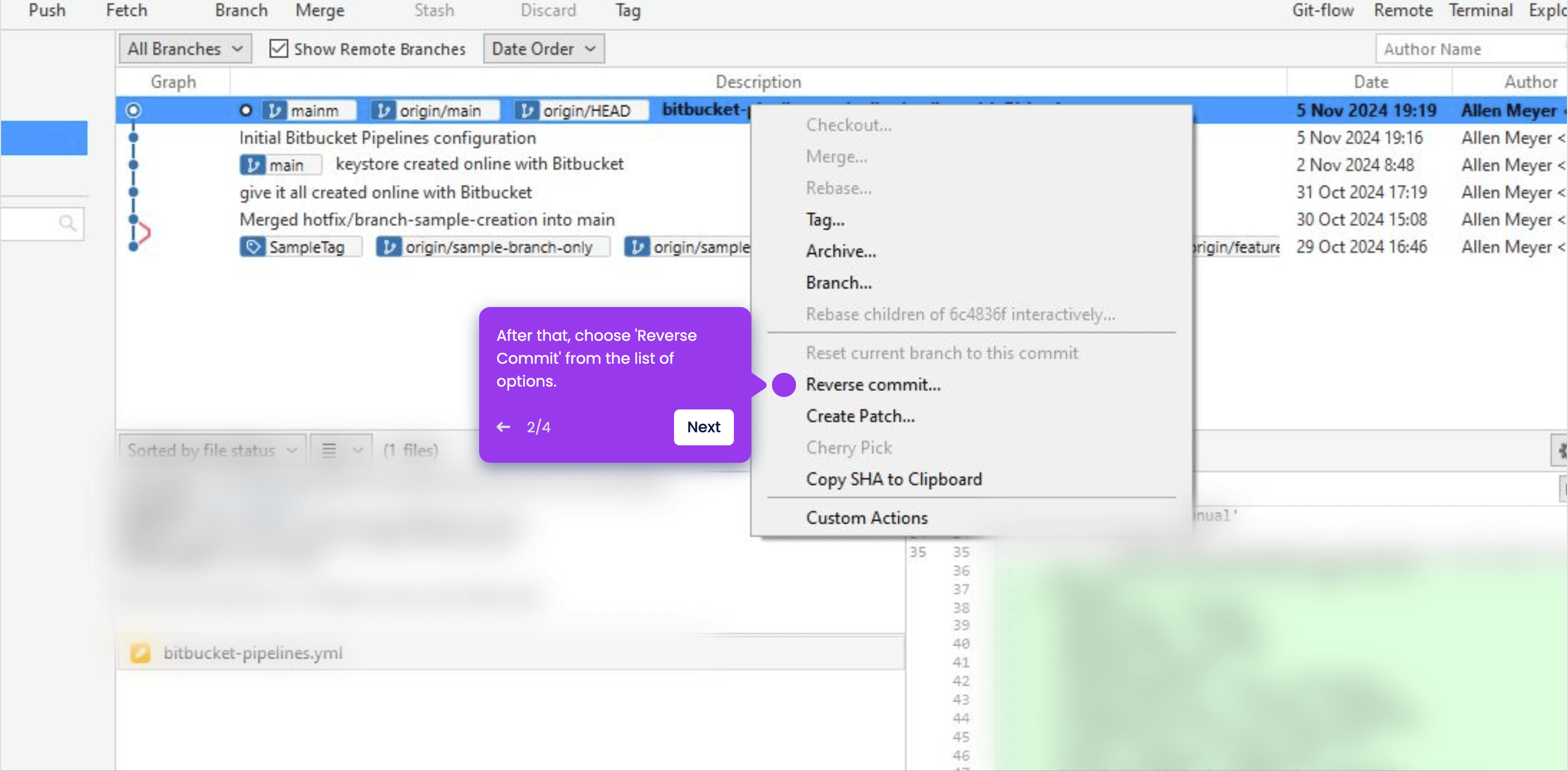
Task: Choose Tag... in the context menu
Action: pyautogui.click(x=825, y=219)
